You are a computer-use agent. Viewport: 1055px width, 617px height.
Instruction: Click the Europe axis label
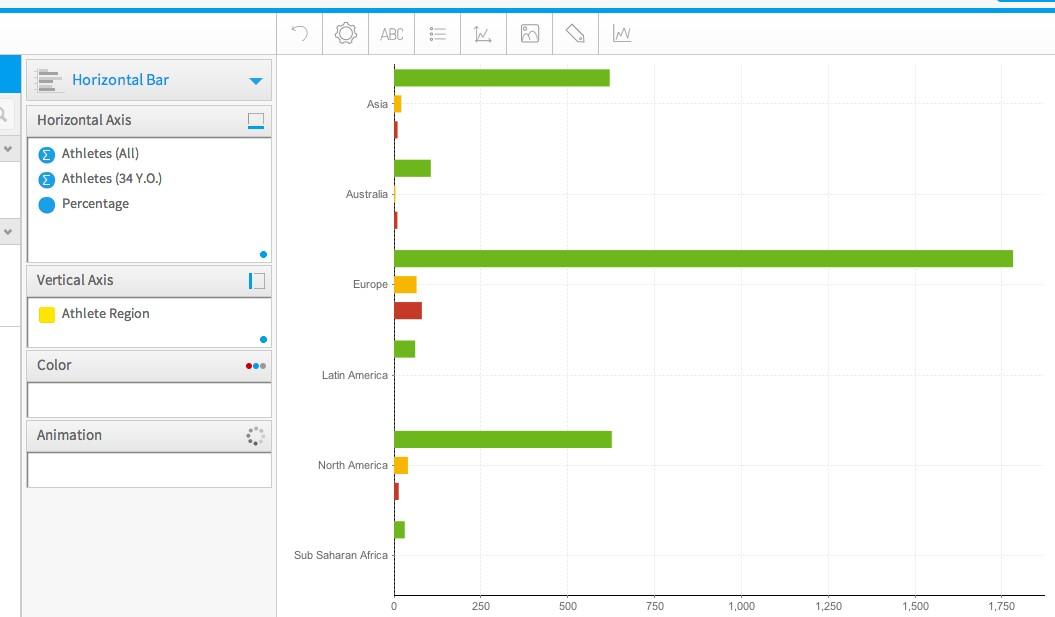[370, 285]
